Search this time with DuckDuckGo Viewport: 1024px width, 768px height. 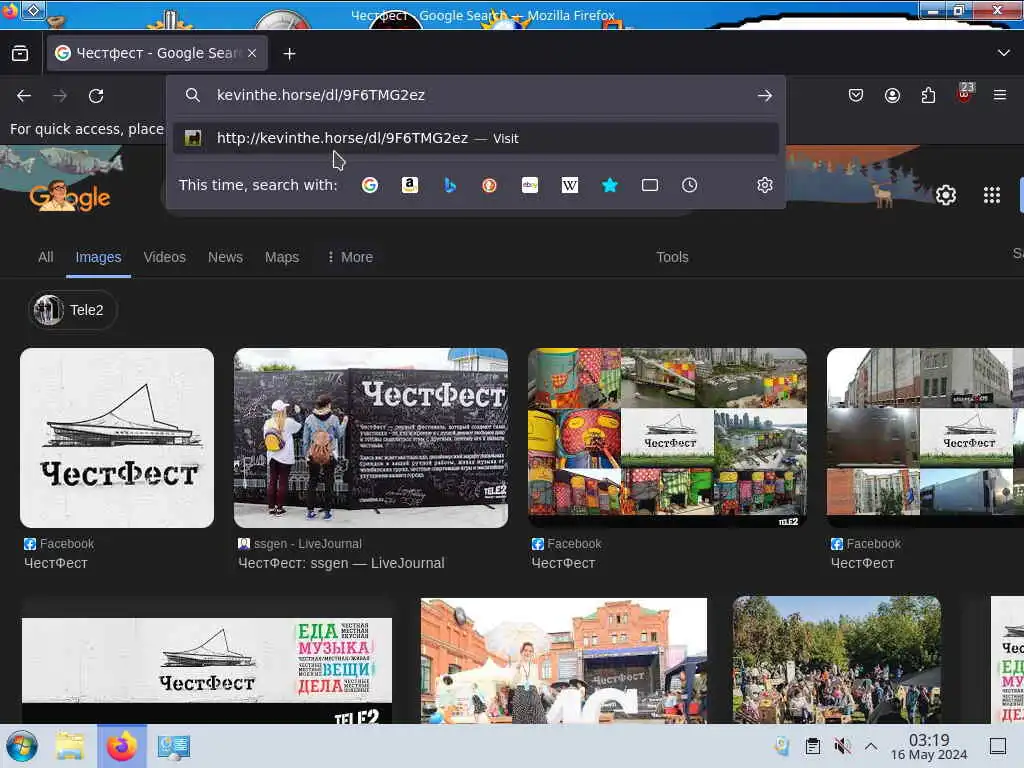point(490,185)
